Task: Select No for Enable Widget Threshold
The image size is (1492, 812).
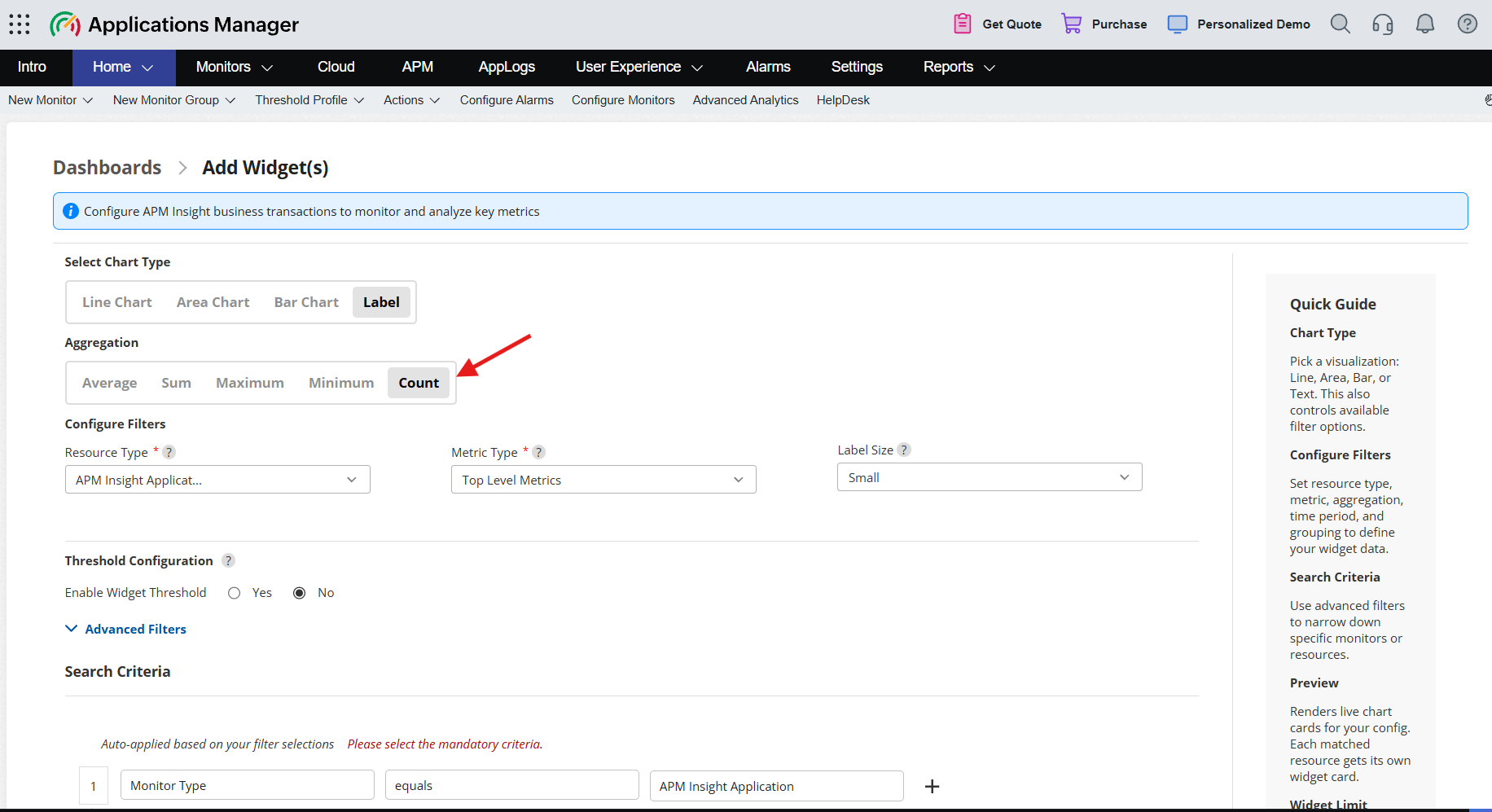Action: (x=300, y=593)
